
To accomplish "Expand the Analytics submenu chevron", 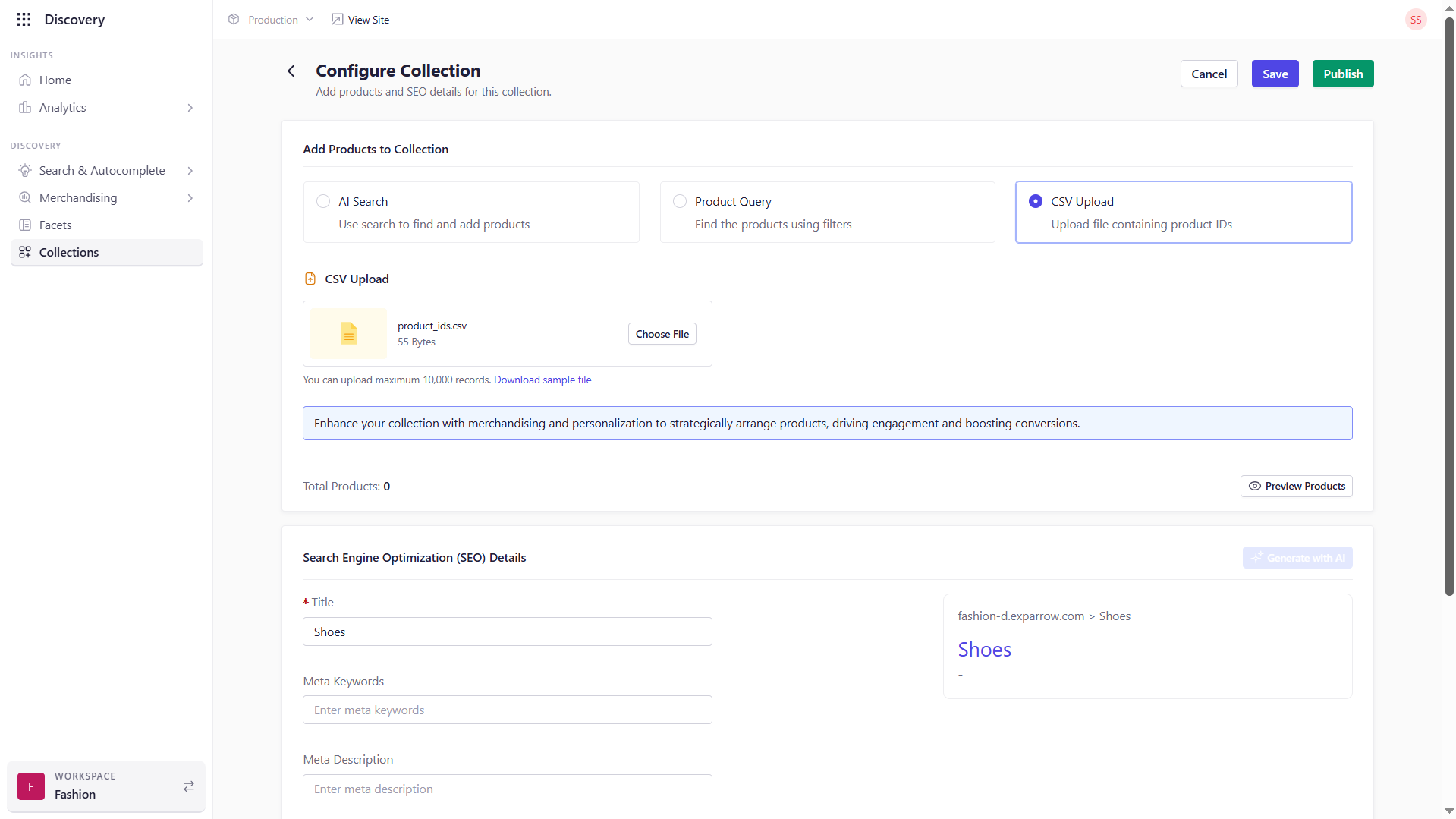I will click(190, 108).
